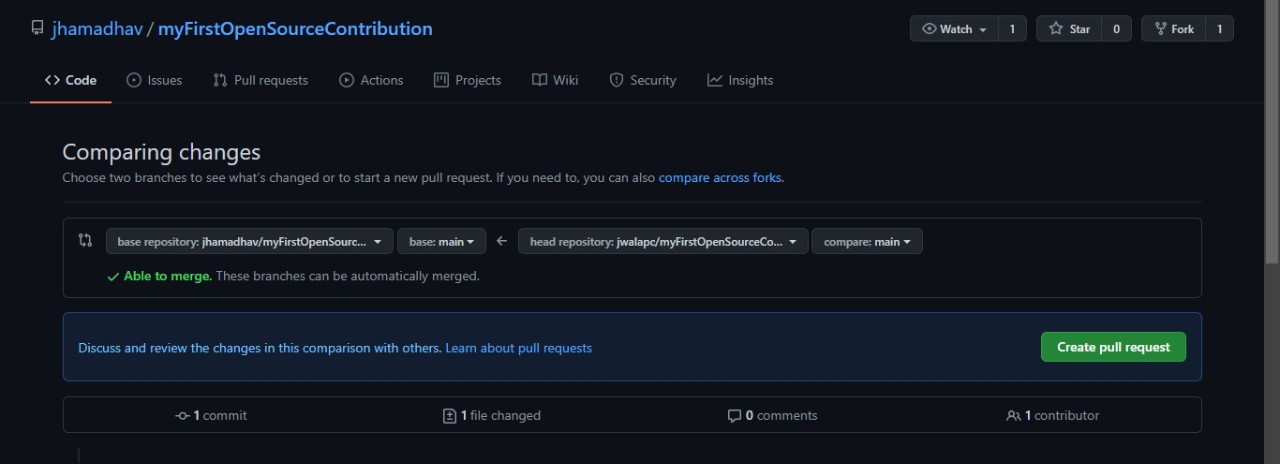The width and height of the screenshot is (1280, 464).
Task: Open the Pull requests tab
Action: [x=260, y=80]
